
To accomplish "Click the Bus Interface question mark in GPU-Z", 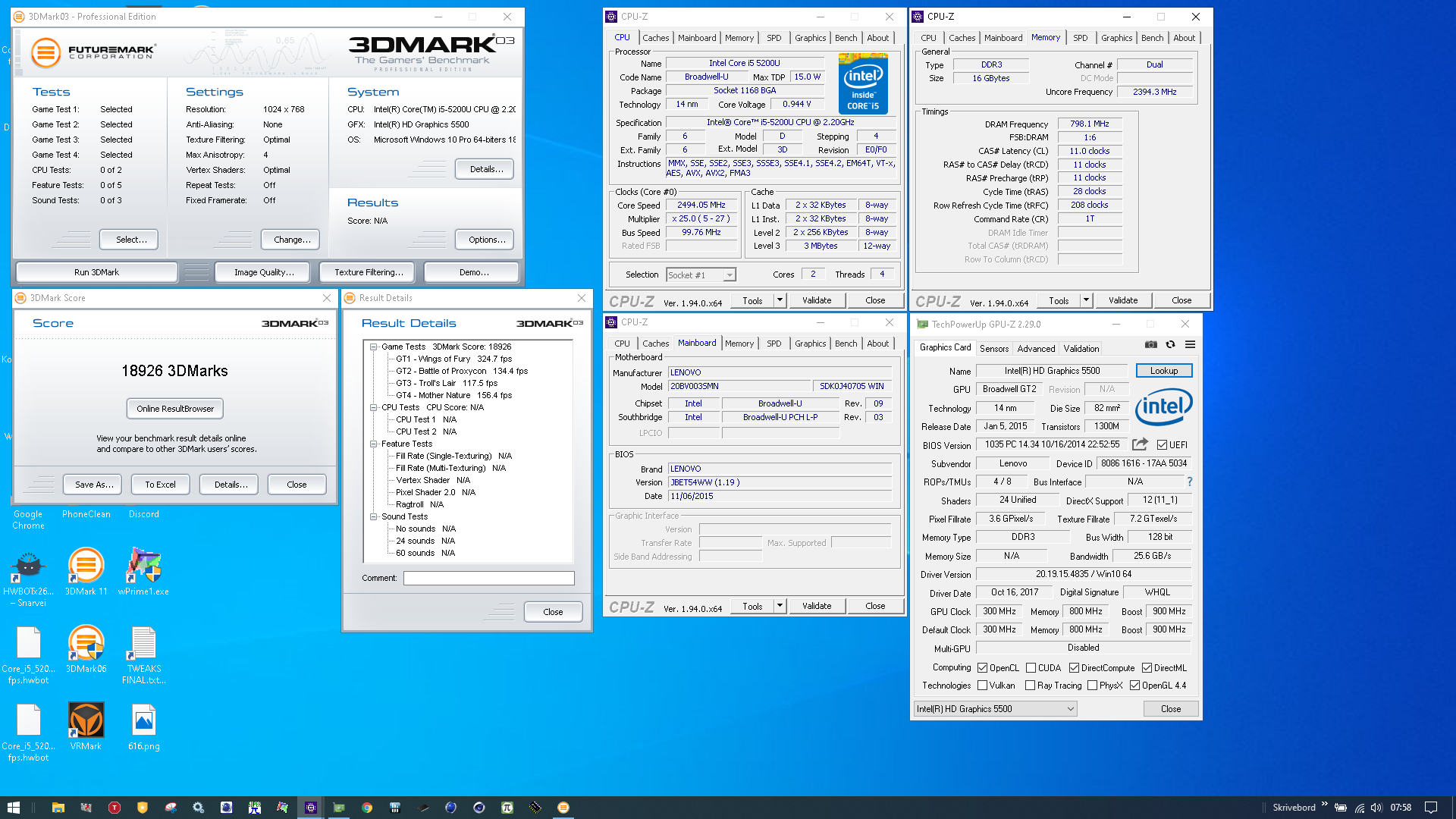I will pyautogui.click(x=1189, y=482).
